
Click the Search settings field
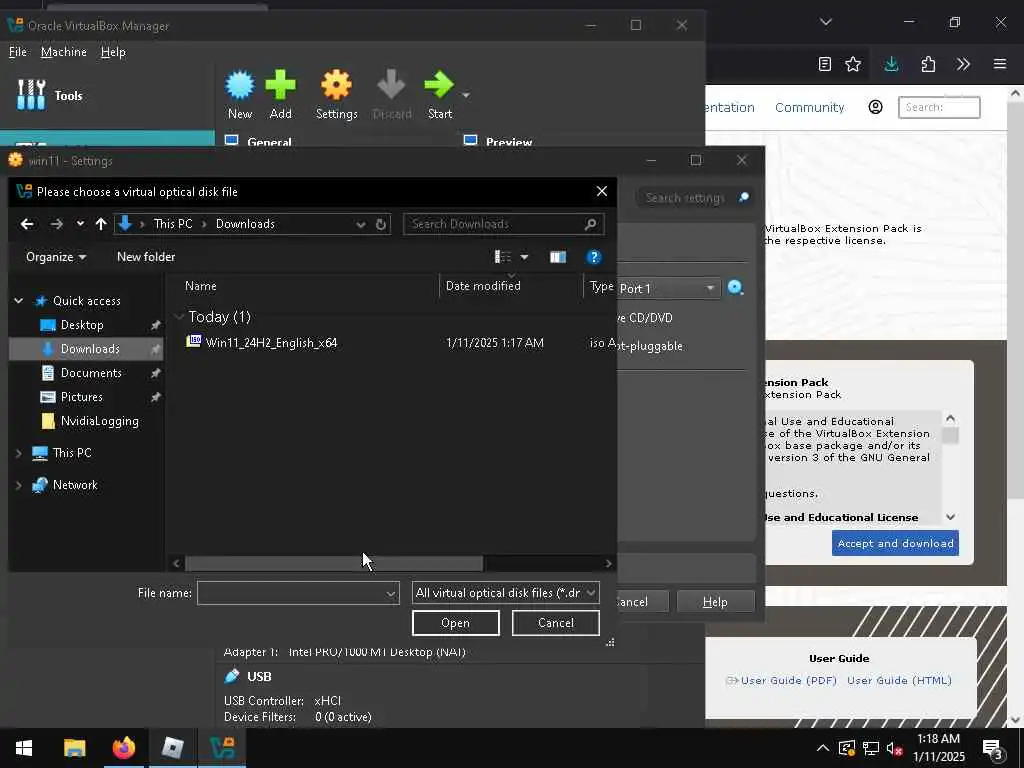(695, 198)
